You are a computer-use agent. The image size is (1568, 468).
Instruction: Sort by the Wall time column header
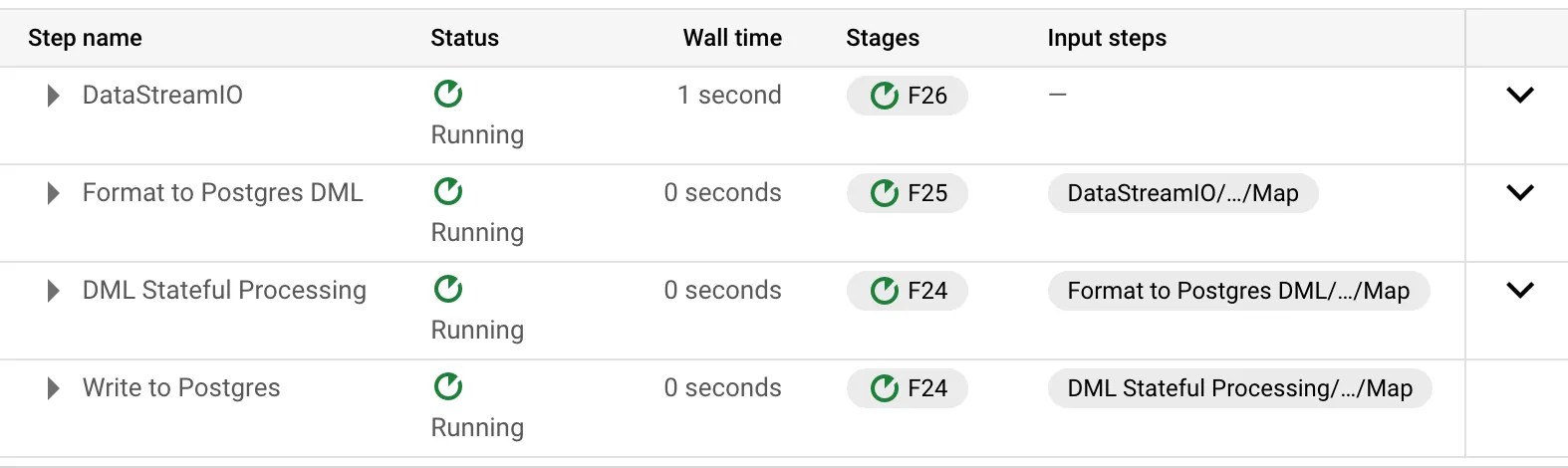point(732,38)
